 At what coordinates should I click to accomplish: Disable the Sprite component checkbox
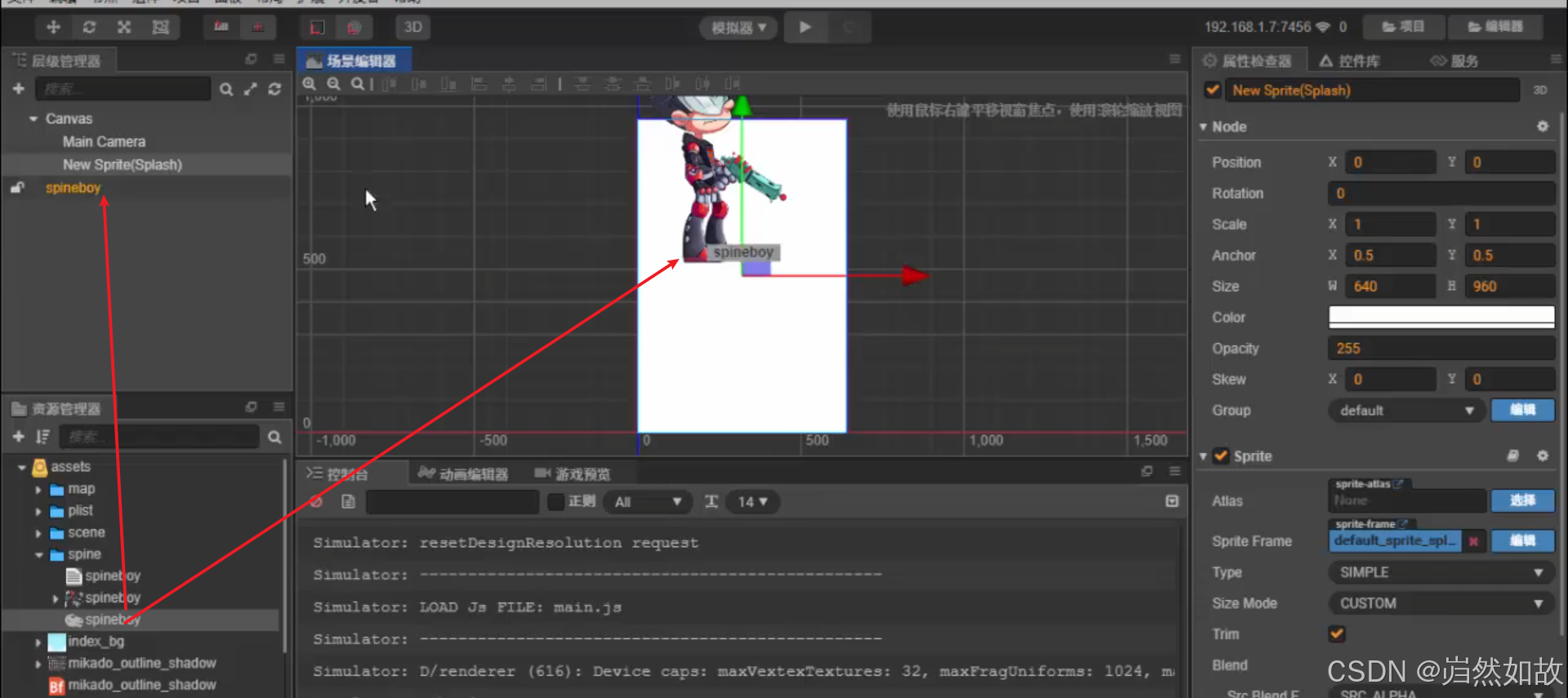tap(1221, 456)
